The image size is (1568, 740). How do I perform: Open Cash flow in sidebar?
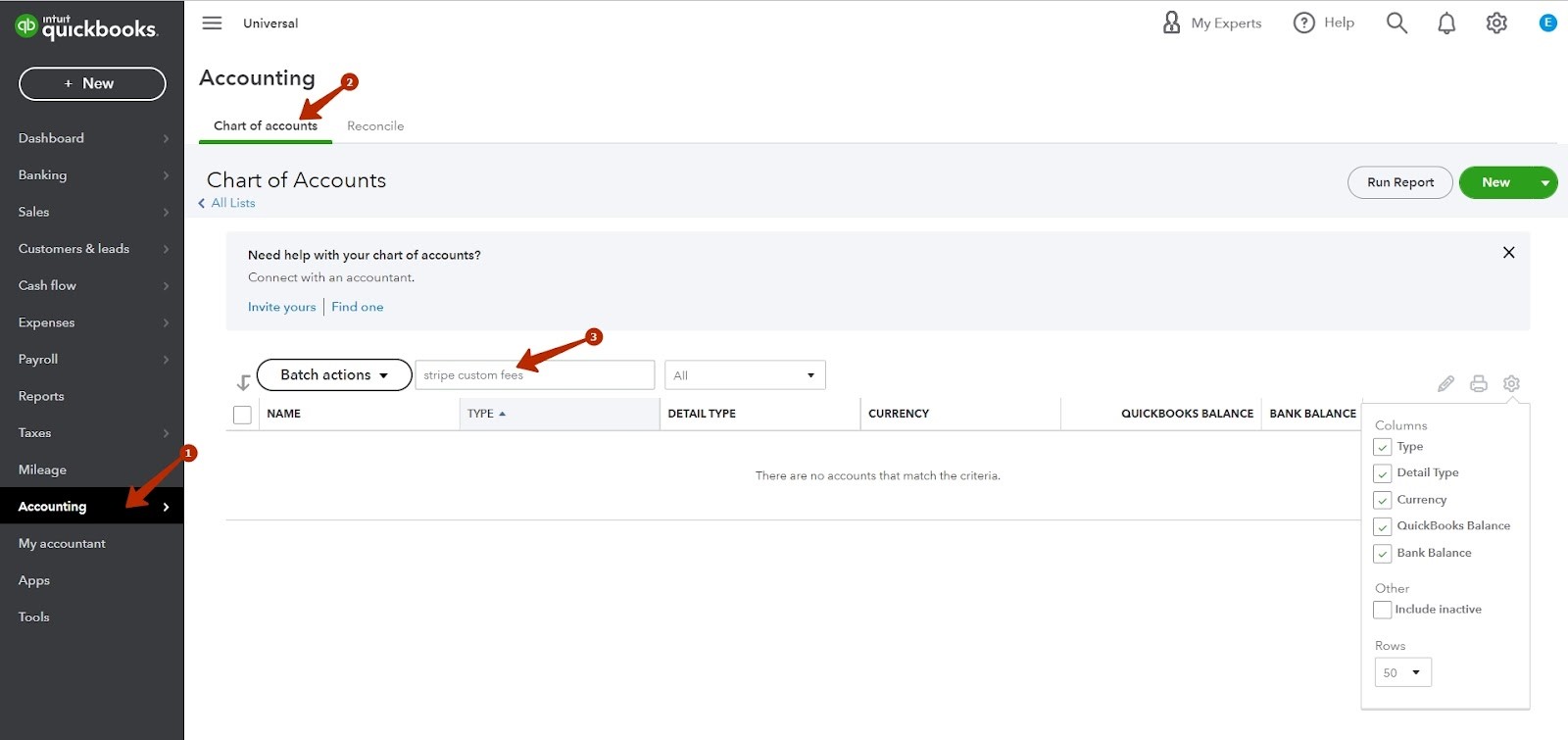click(92, 285)
